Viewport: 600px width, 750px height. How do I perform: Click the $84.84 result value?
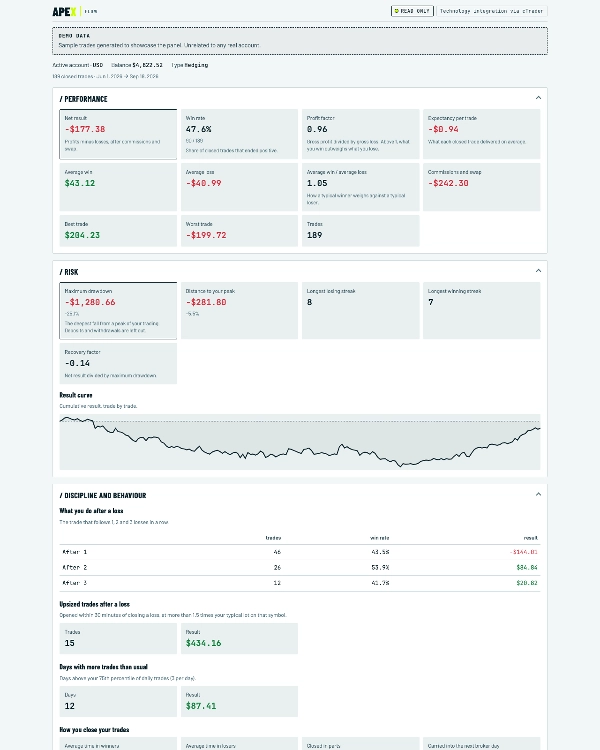point(527,567)
